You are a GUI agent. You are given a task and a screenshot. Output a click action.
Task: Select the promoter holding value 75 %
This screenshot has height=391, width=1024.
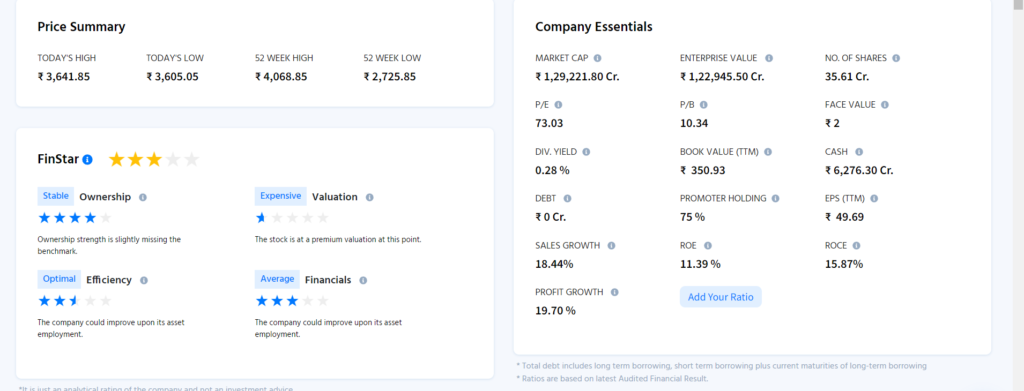click(692, 217)
